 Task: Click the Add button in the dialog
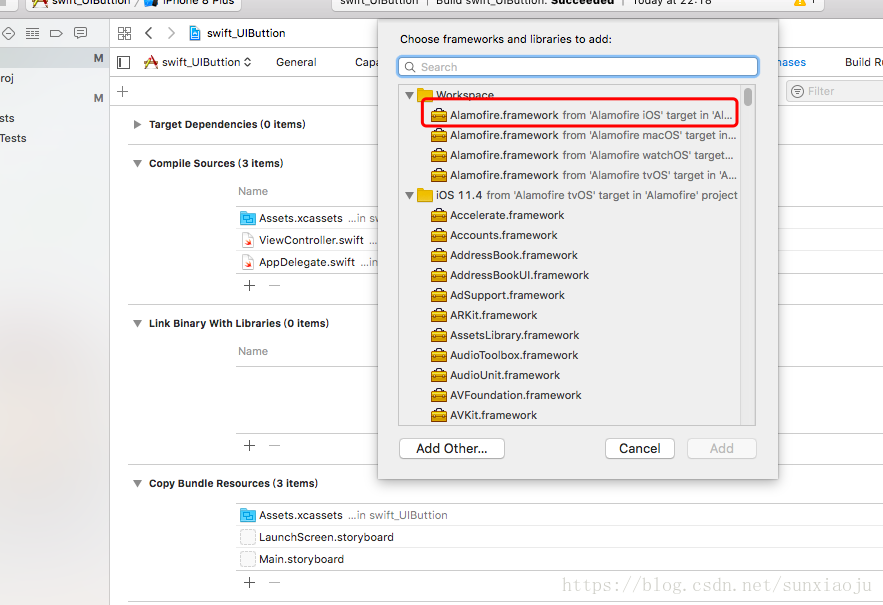721,448
